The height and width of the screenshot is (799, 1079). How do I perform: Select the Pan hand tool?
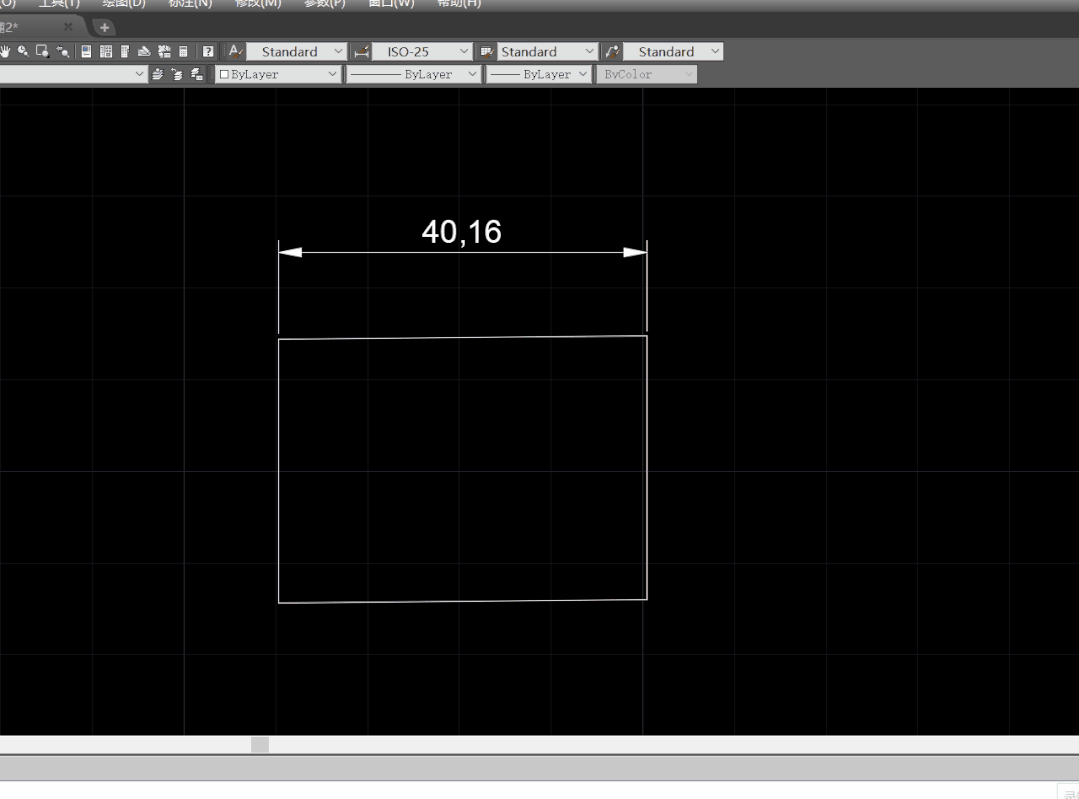(5, 52)
